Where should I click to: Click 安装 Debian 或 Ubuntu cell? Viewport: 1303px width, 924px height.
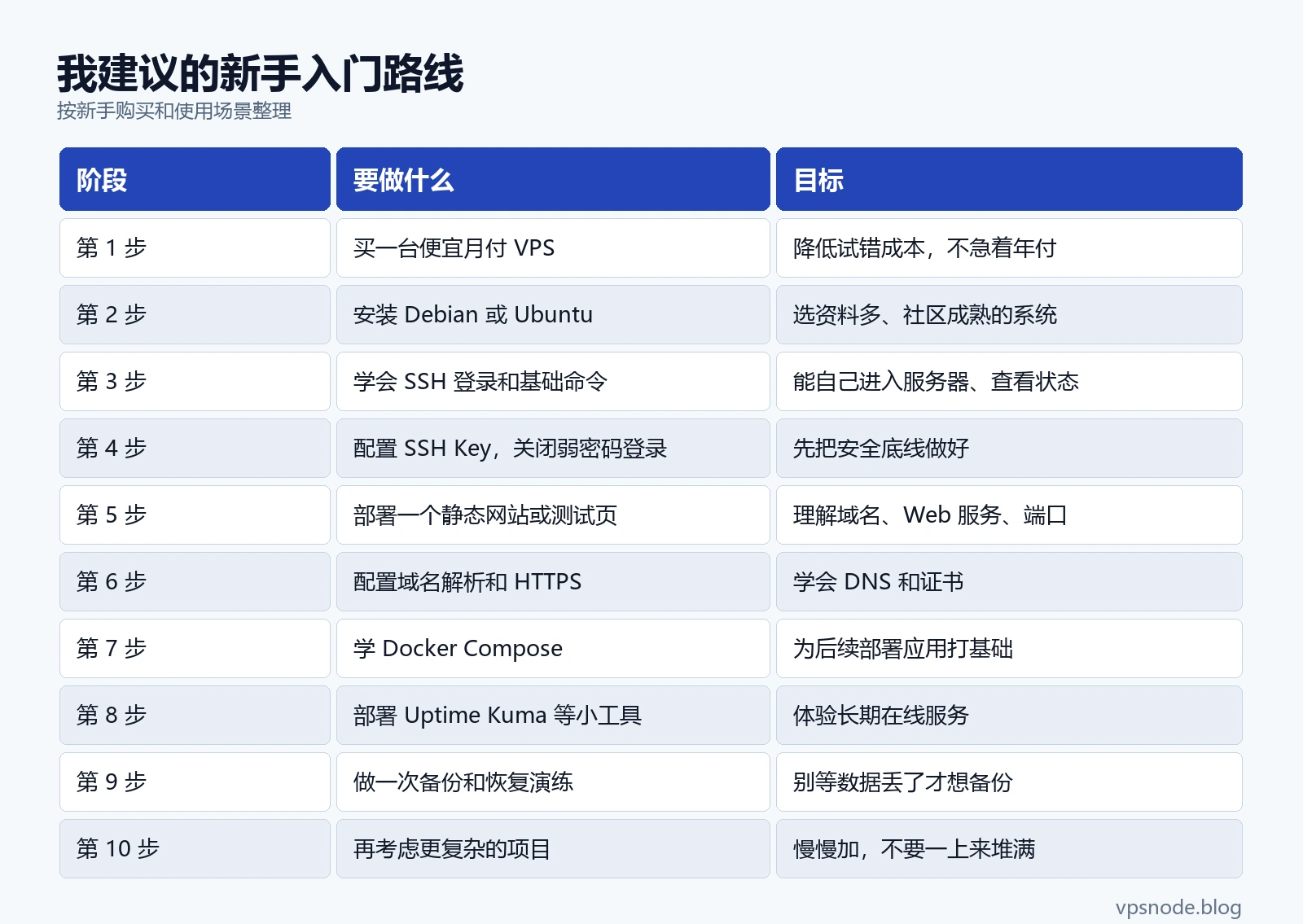click(553, 314)
